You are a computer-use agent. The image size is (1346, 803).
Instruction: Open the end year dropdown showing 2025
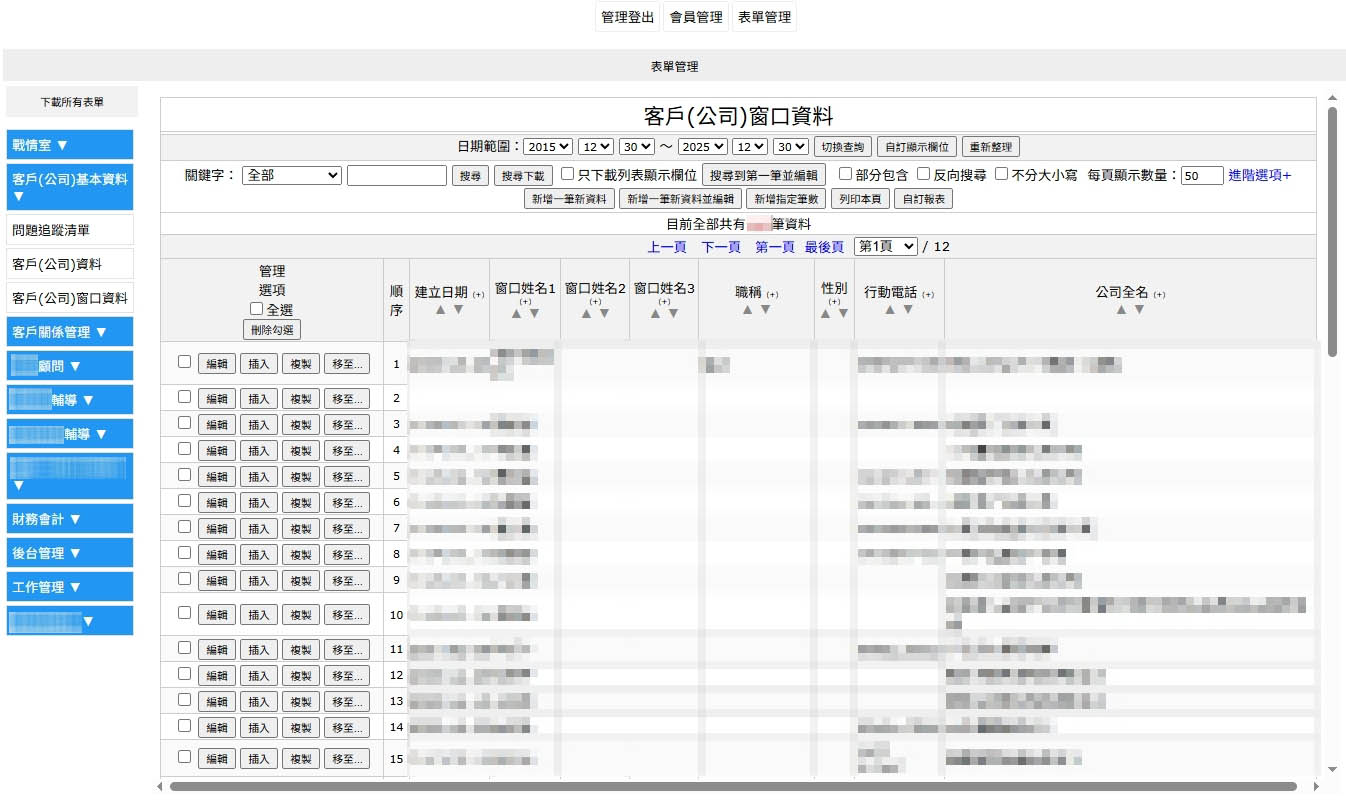(702, 146)
